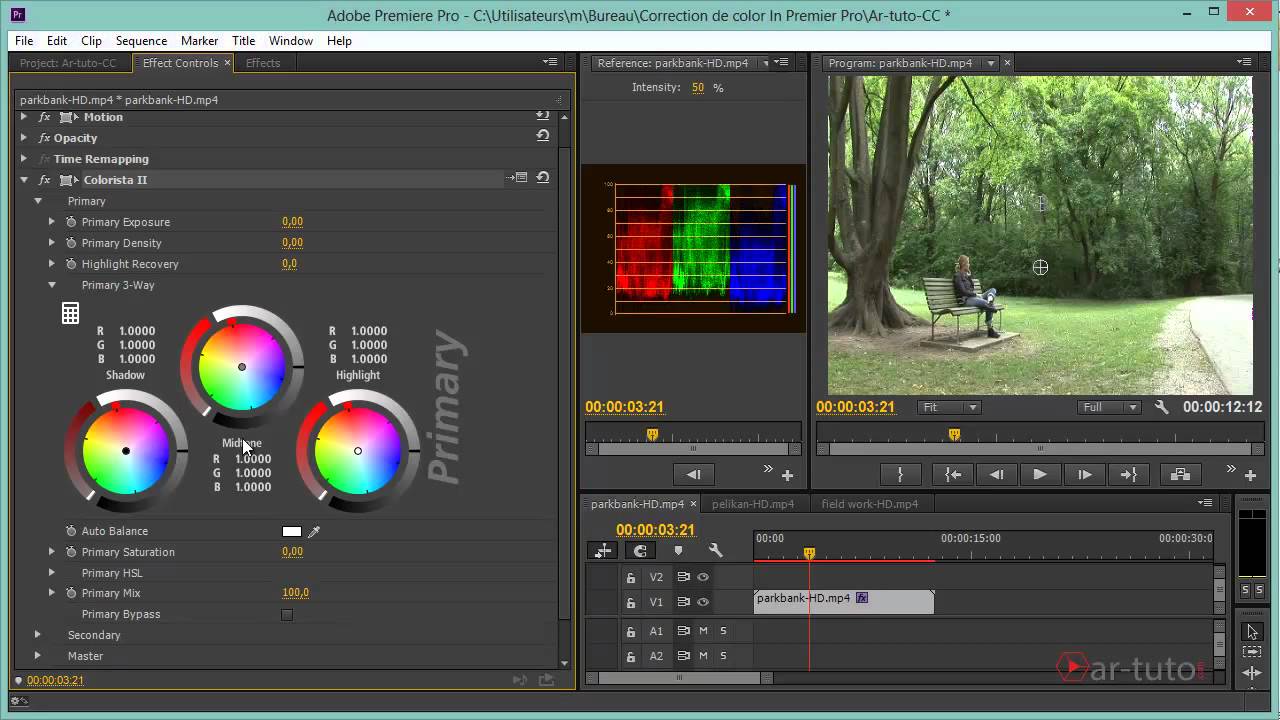The height and width of the screenshot is (720, 1280).
Task: Adjust the Shadow color wheel
Action: (x=126, y=451)
